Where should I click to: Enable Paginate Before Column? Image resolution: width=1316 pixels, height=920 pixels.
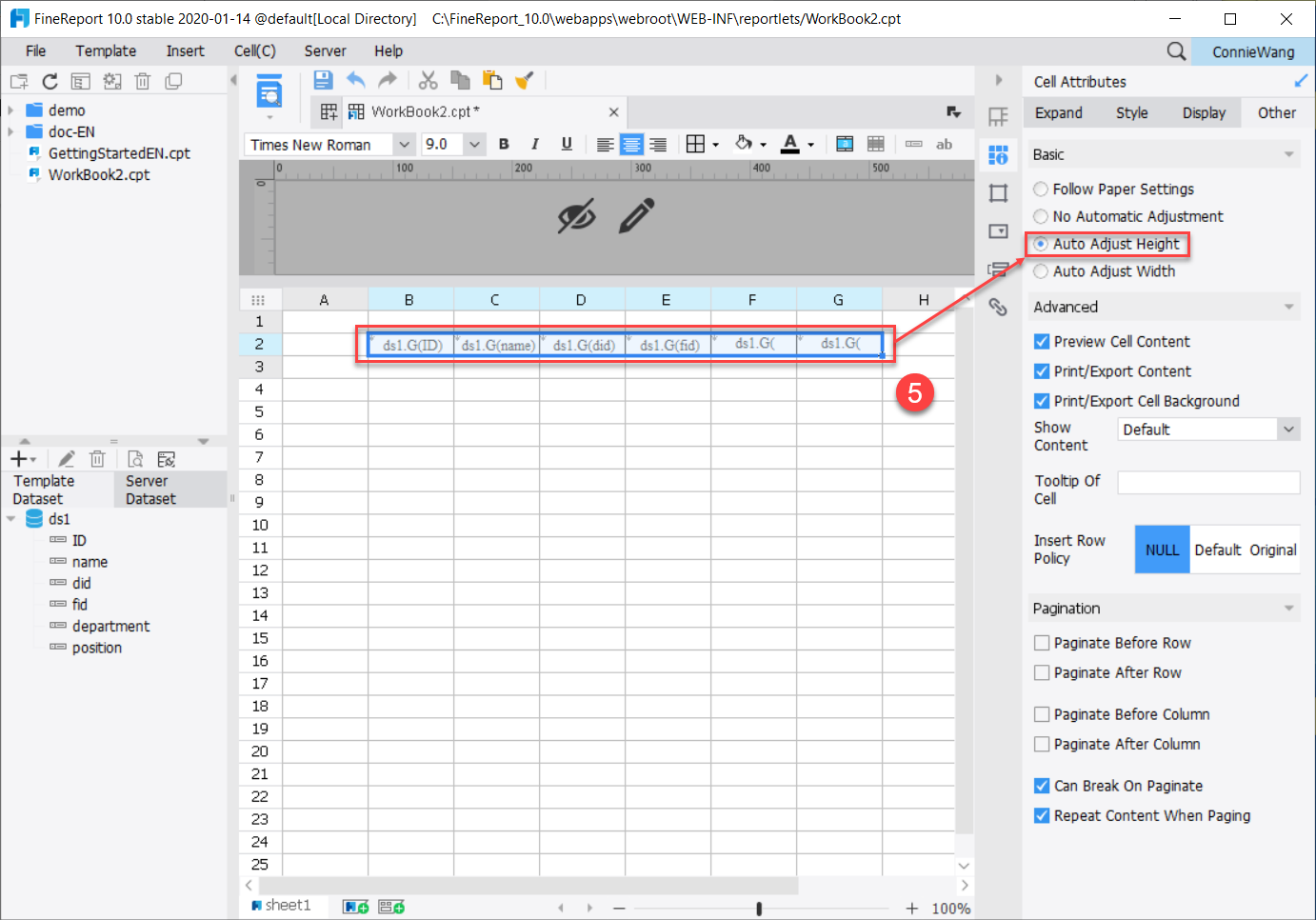tap(1042, 714)
